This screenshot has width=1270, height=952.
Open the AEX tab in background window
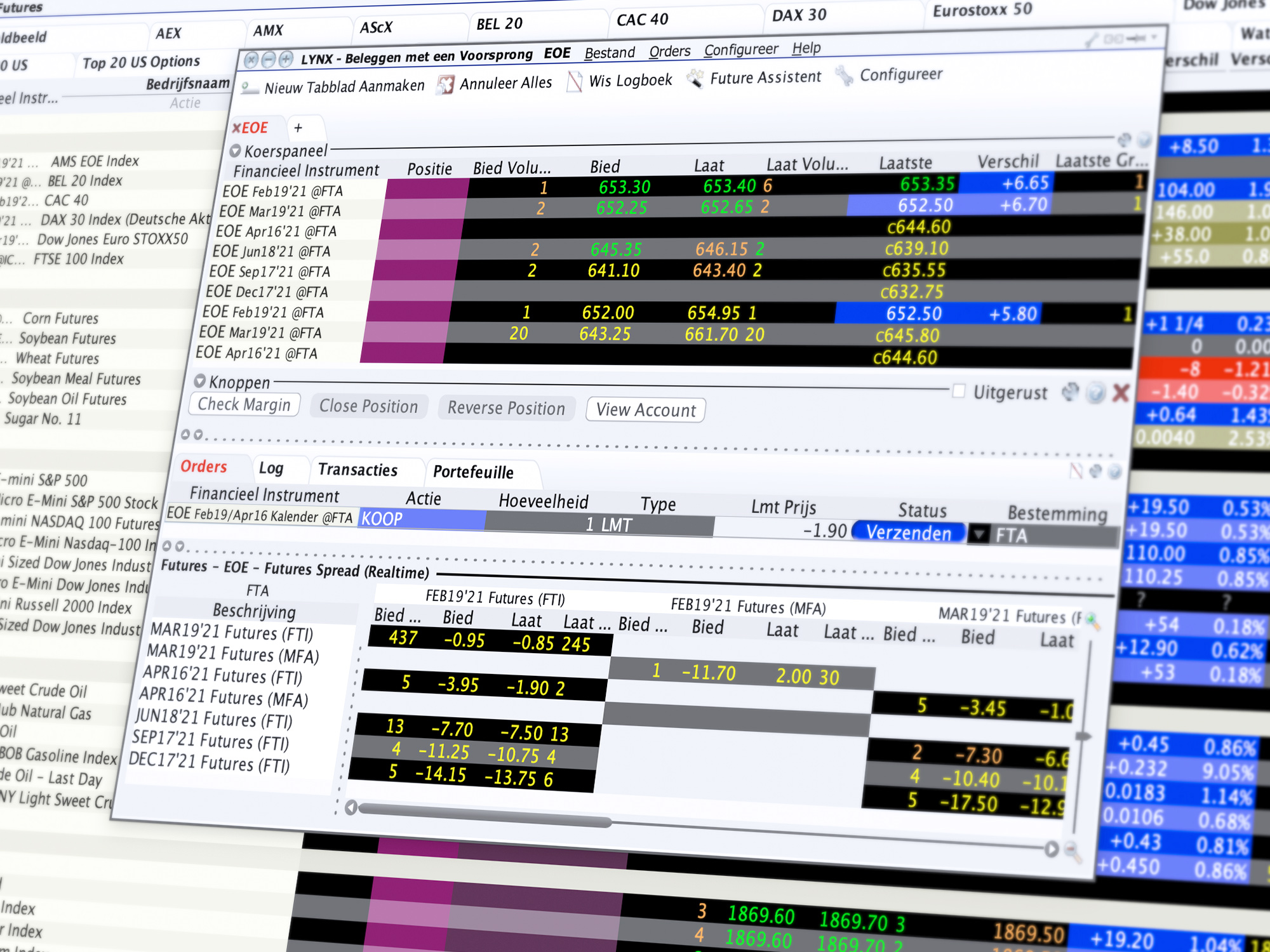(169, 33)
